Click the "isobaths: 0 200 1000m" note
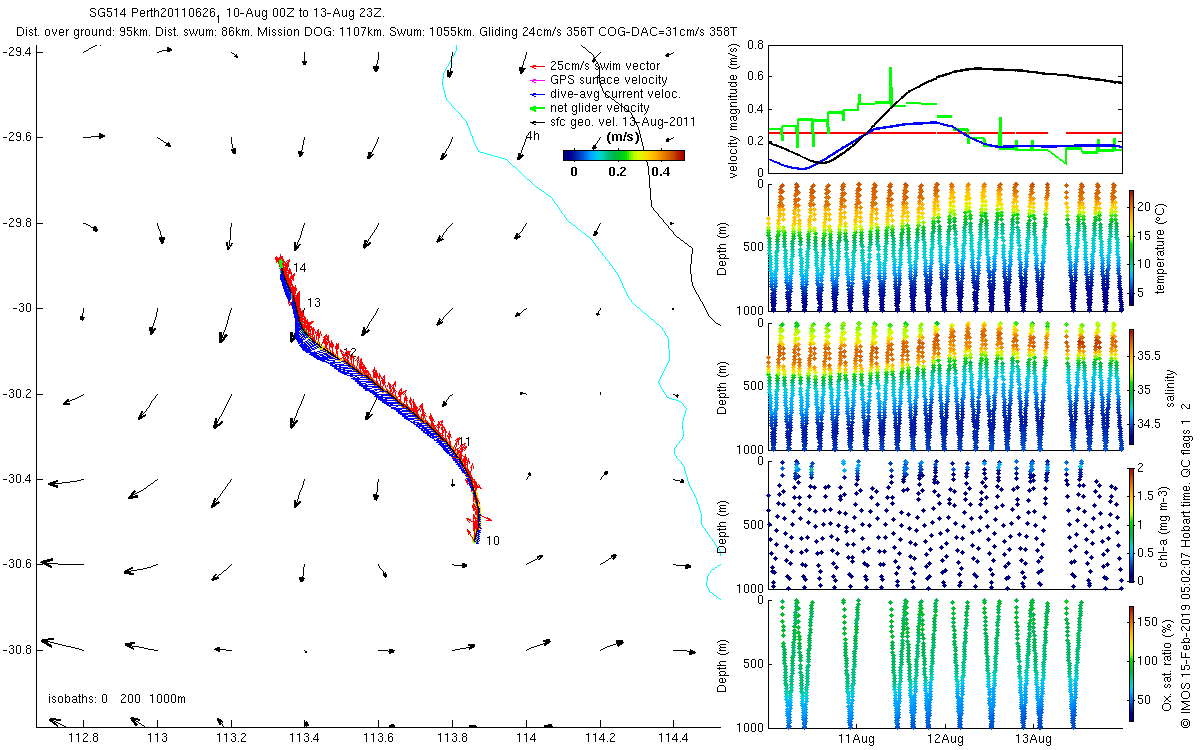The image size is (1200, 750). click(117, 699)
